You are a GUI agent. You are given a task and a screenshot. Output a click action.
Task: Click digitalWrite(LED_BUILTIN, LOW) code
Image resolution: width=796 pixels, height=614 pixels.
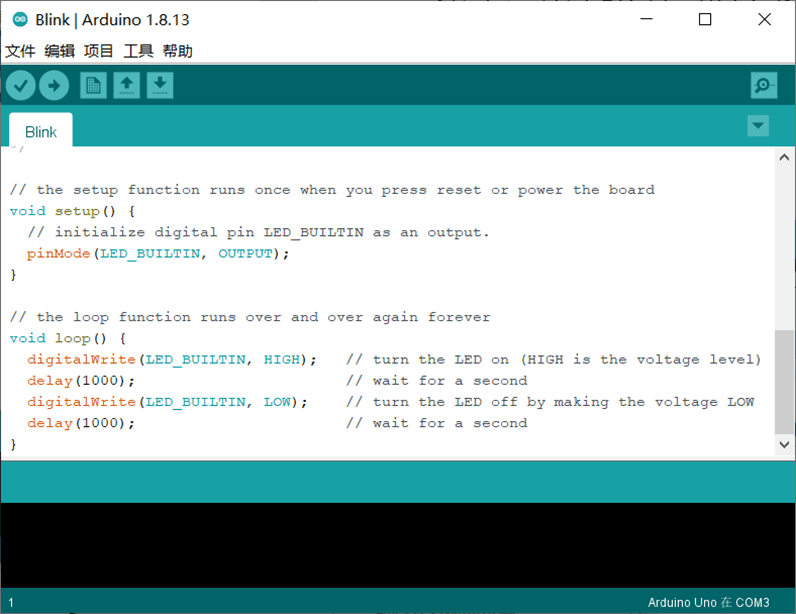pos(168,402)
